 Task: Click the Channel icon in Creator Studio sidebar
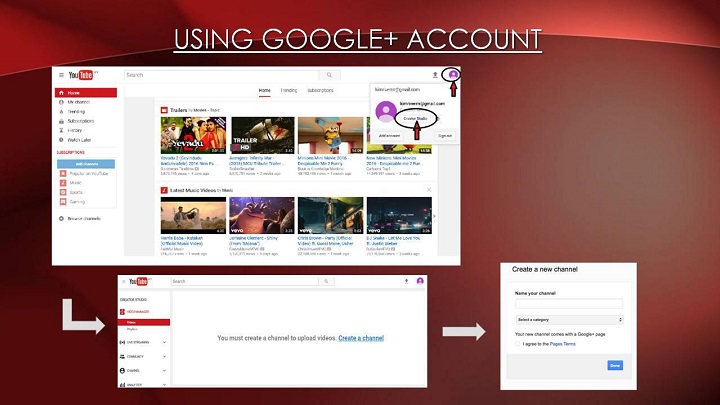(122, 371)
